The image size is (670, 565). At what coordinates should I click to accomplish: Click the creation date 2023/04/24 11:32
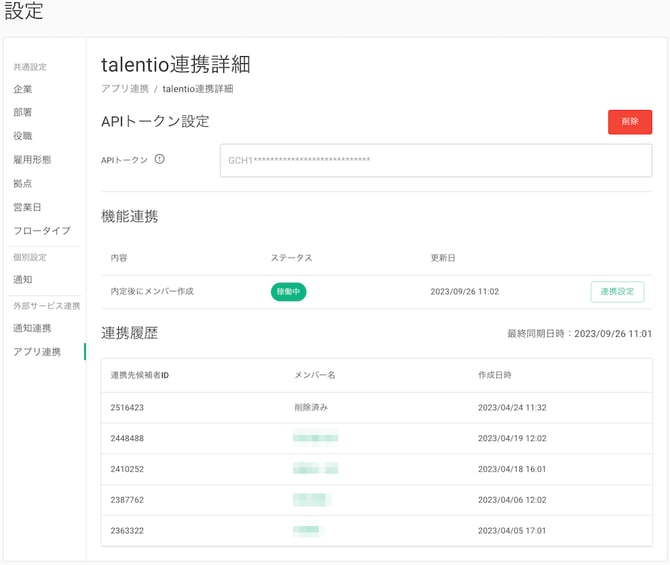tap(512, 407)
